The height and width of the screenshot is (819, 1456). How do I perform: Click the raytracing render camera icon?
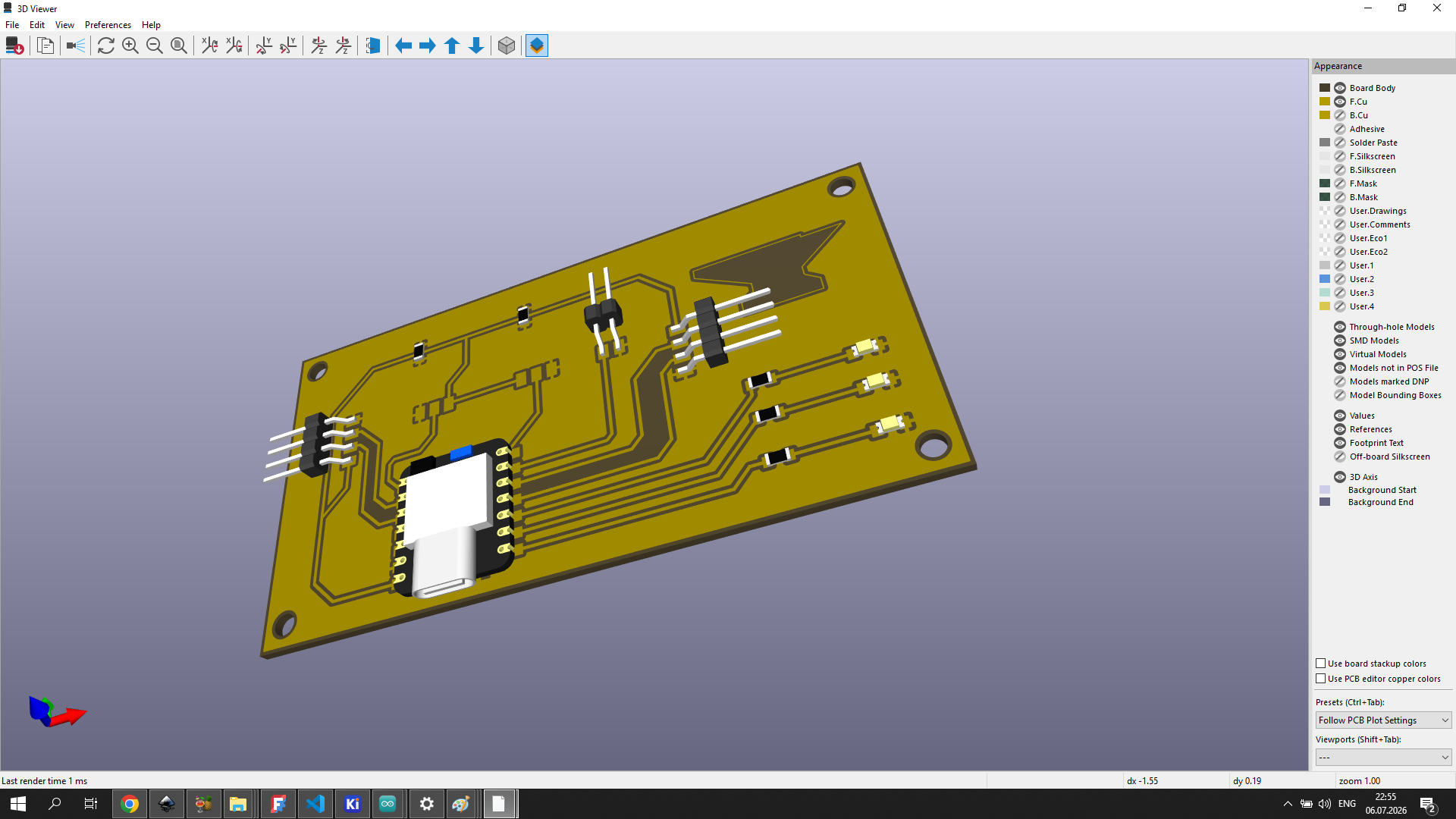76,45
